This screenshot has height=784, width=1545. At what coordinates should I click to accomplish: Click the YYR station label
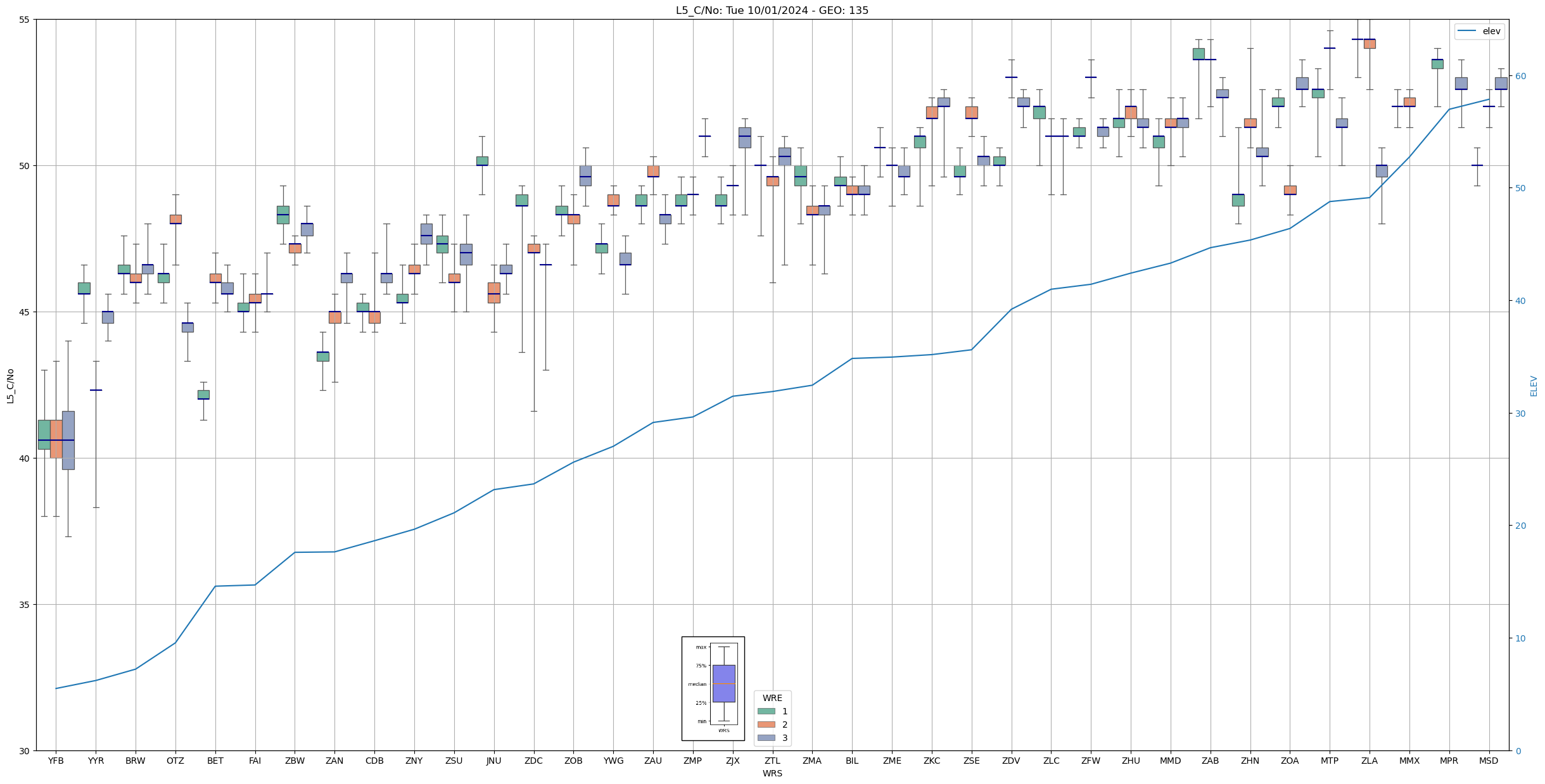coord(96,761)
